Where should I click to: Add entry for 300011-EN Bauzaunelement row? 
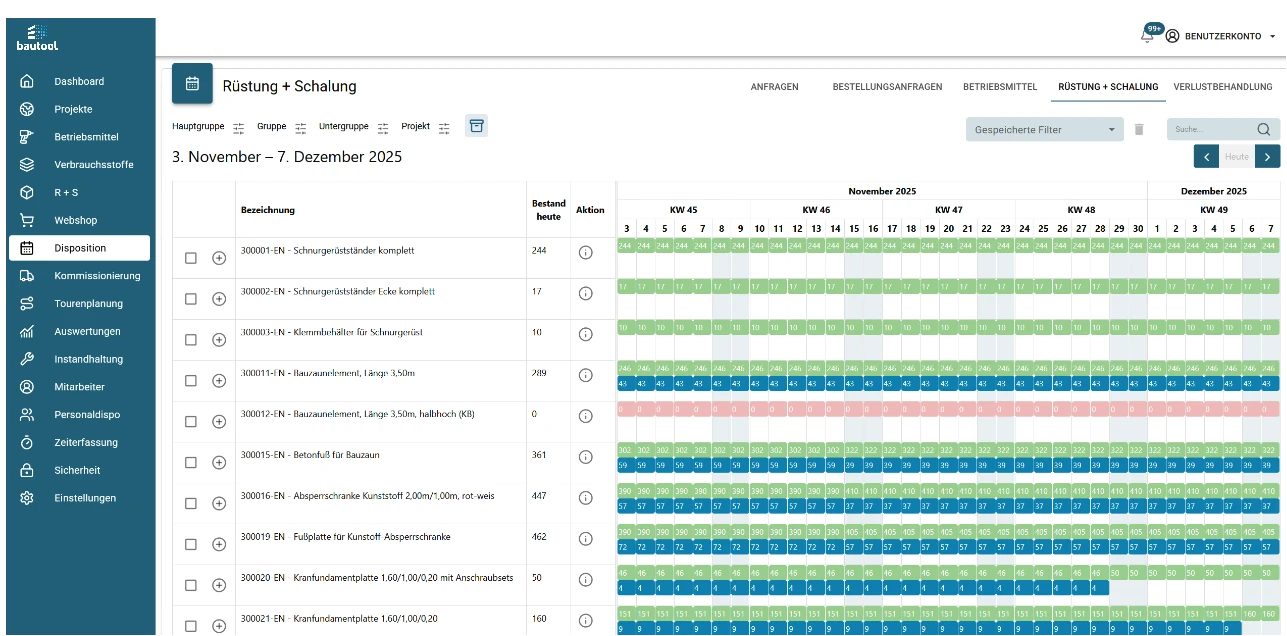[x=219, y=381]
